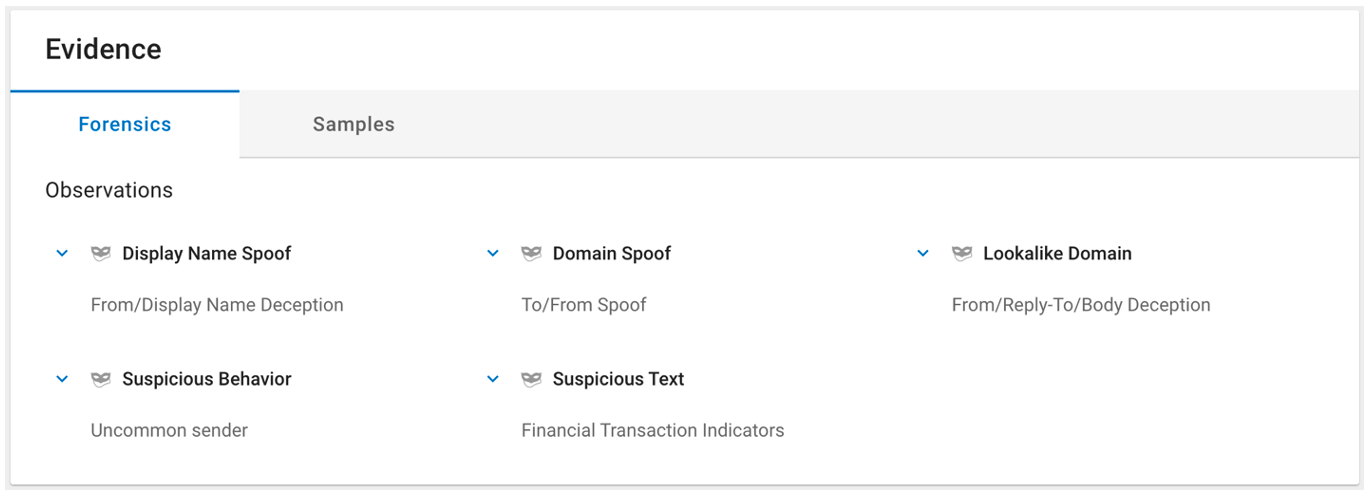Click the From/Reply-To/Body Deception text
The height and width of the screenshot is (495, 1371).
tap(1081, 305)
